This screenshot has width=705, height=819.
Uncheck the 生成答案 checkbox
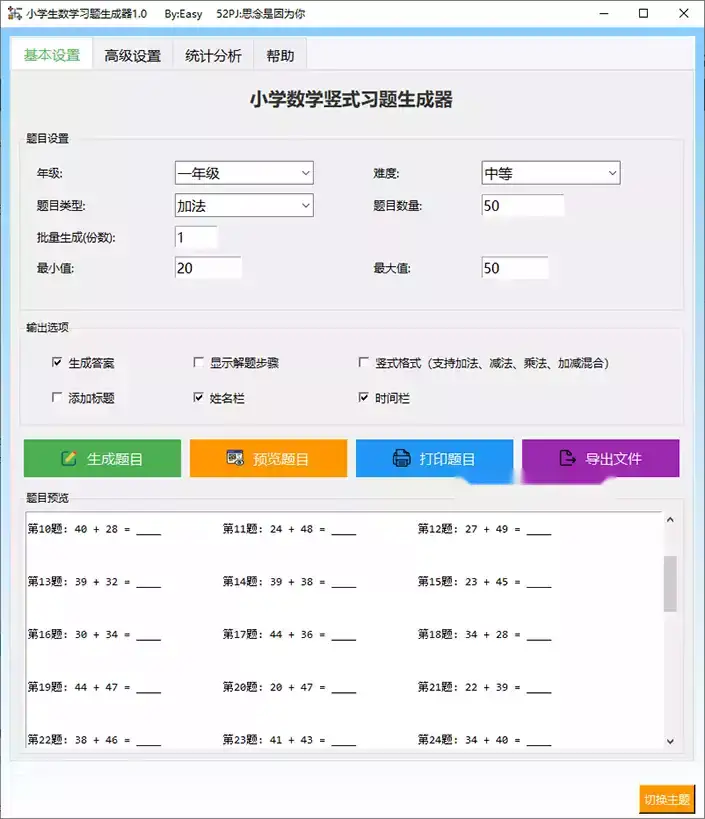(x=57, y=363)
